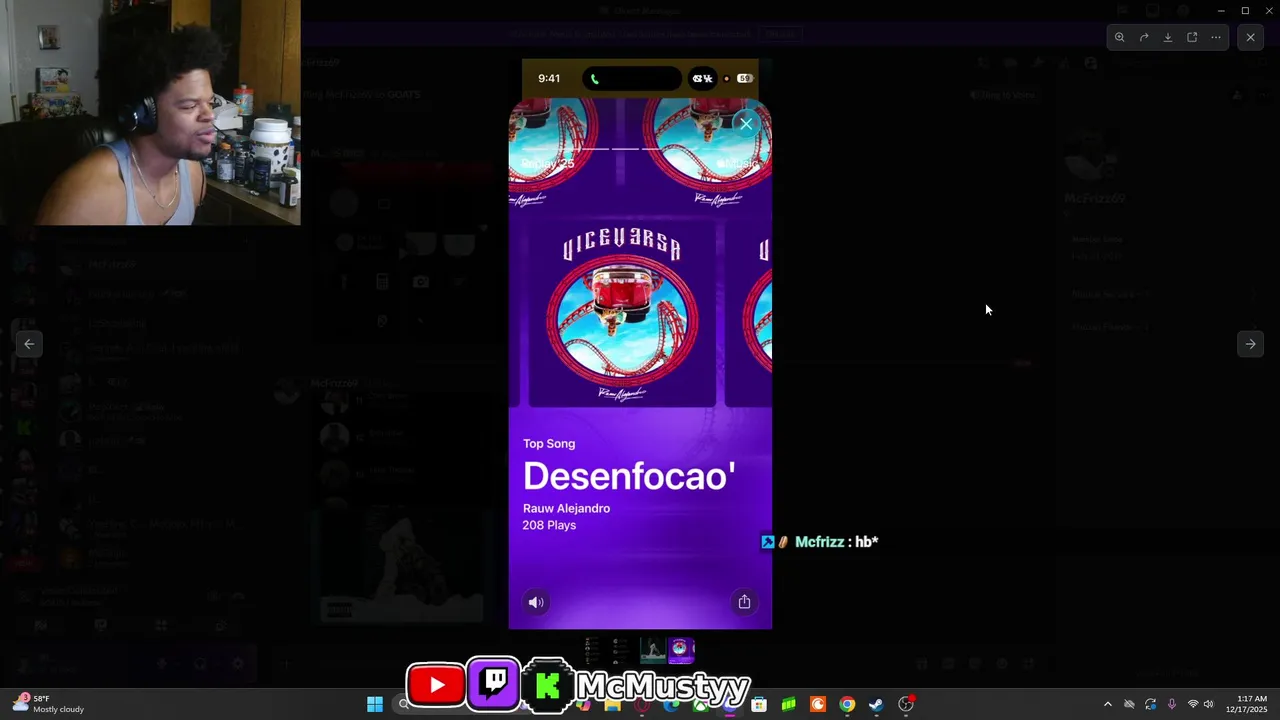The width and height of the screenshot is (1280, 720).
Task: Zoom in on the image viewer
Action: [x=1119, y=37]
